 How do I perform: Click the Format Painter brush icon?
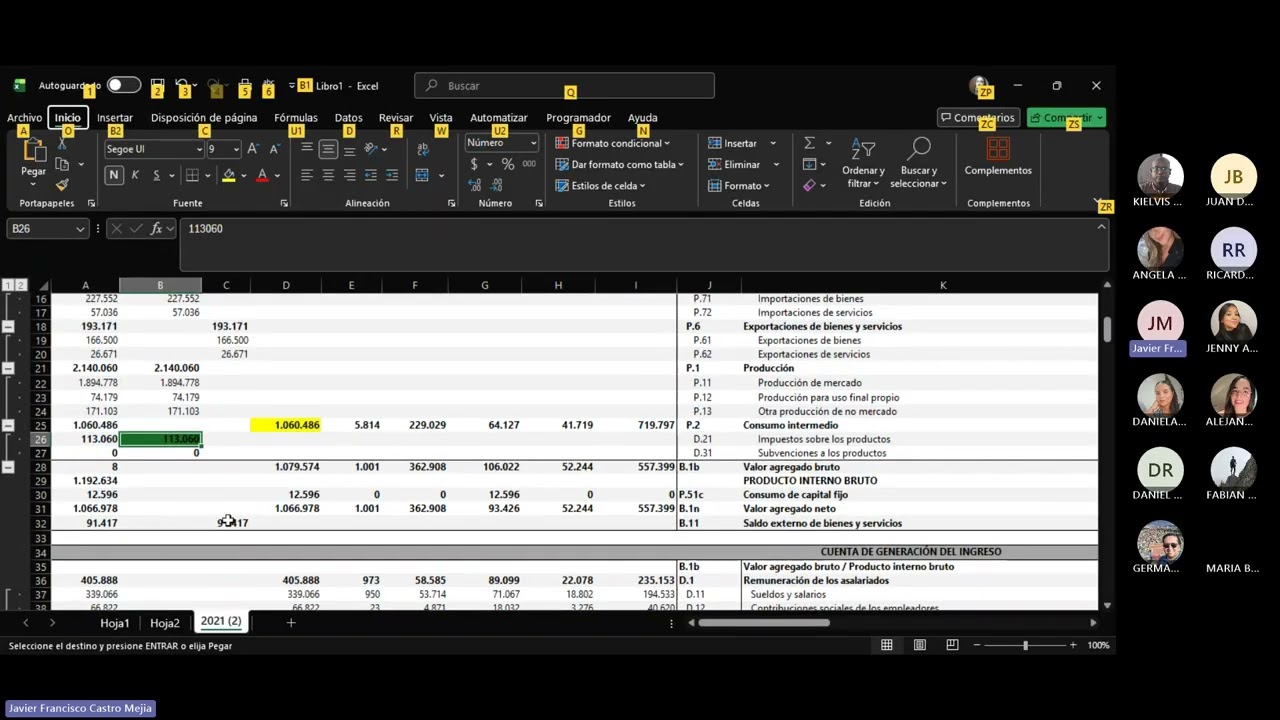[x=62, y=185]
